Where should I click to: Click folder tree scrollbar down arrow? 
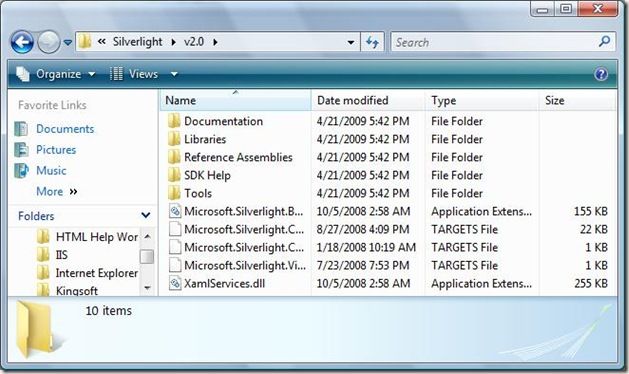click(147, 288)
